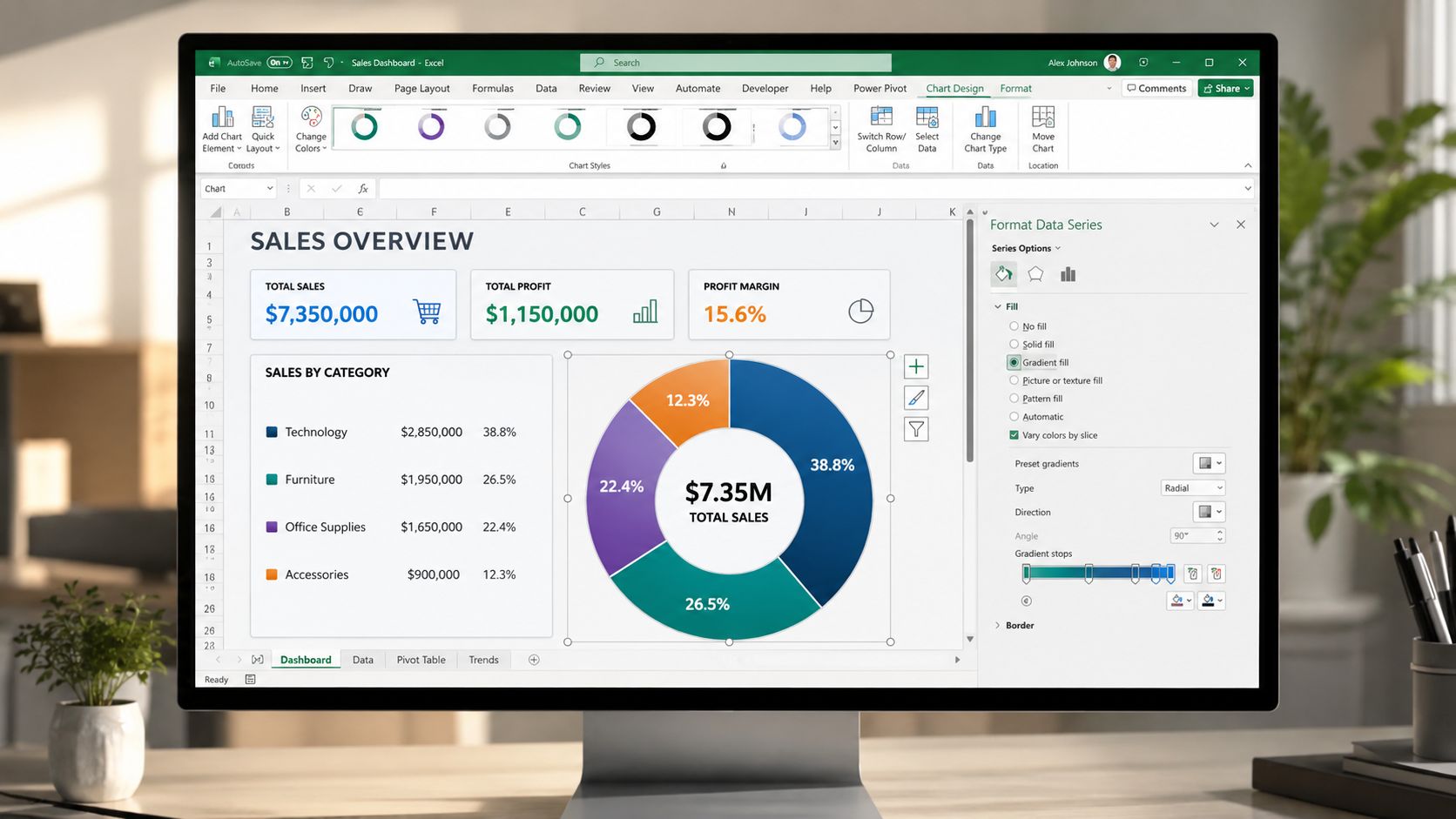Screen dimensions: 1456x819
Task: Open Select Data dialog
Action: [927, 130]
